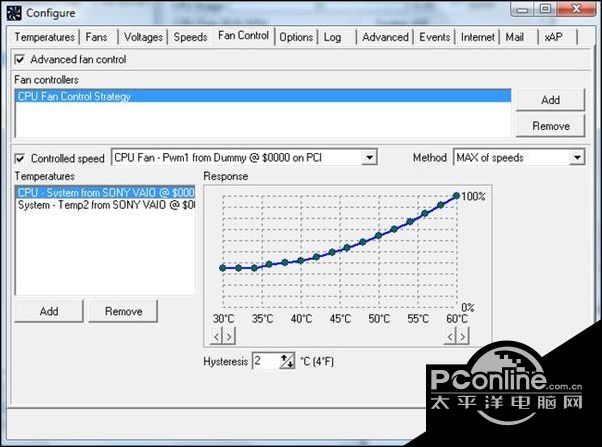Switch to the Temperatures tab
602x447 pixels.
tap(44, 37)
